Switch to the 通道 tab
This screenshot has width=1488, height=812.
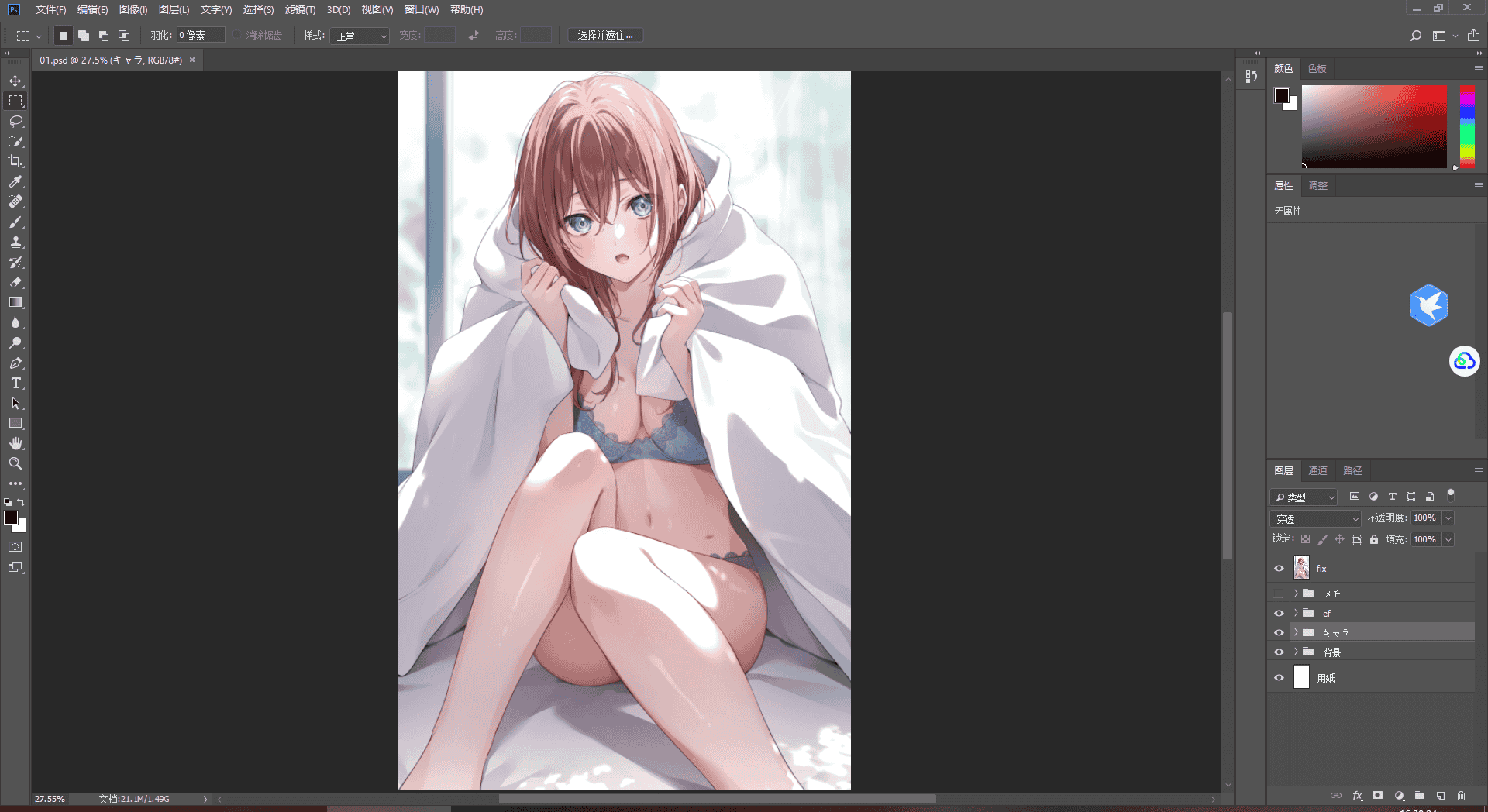pos(1317,470)
